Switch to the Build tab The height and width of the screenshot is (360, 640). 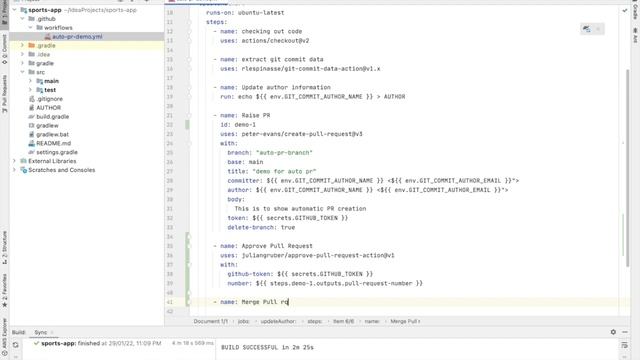pyautogui.click(x=18, y=332)
